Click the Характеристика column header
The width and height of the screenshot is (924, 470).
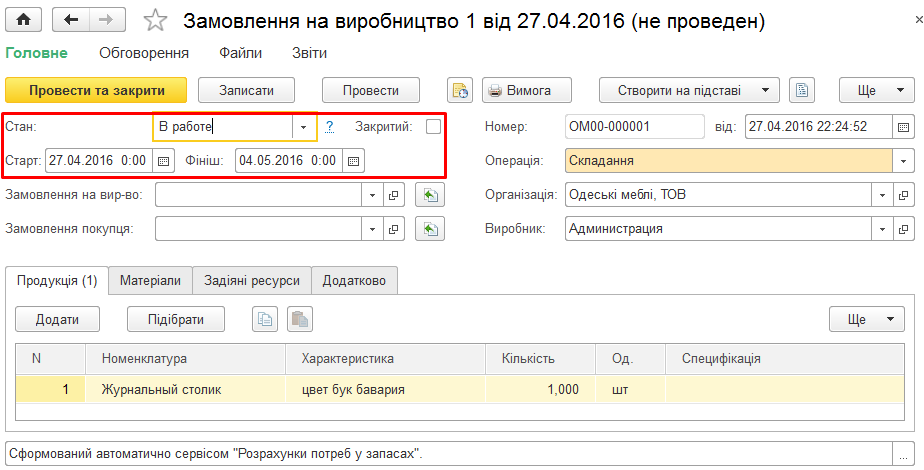[386, 359]
